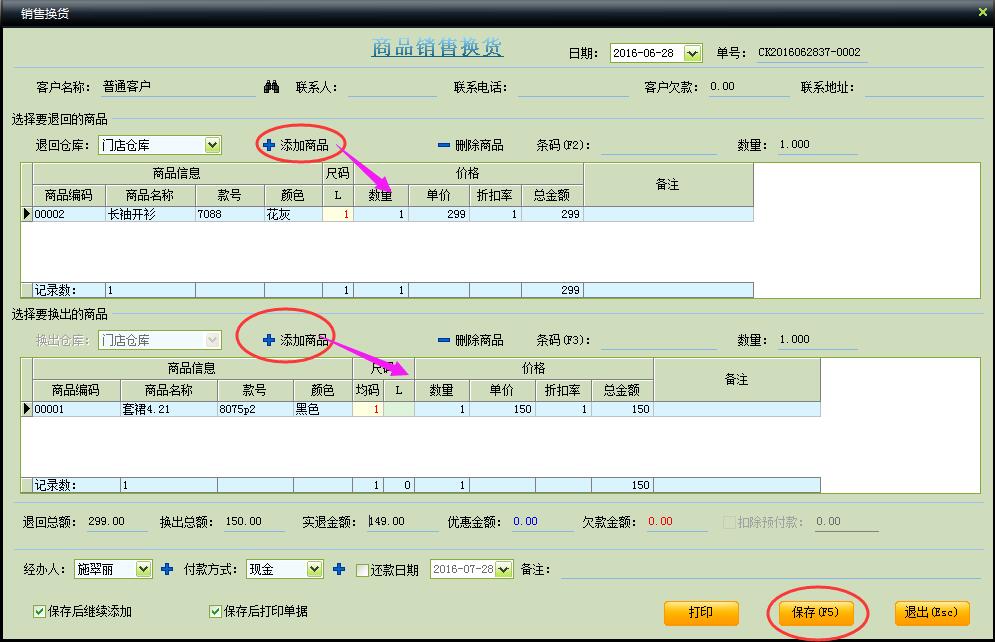This screenshot has width=995, height=642.
Task: Click the 花灰 color cell
Action: [x=293, y=214]
